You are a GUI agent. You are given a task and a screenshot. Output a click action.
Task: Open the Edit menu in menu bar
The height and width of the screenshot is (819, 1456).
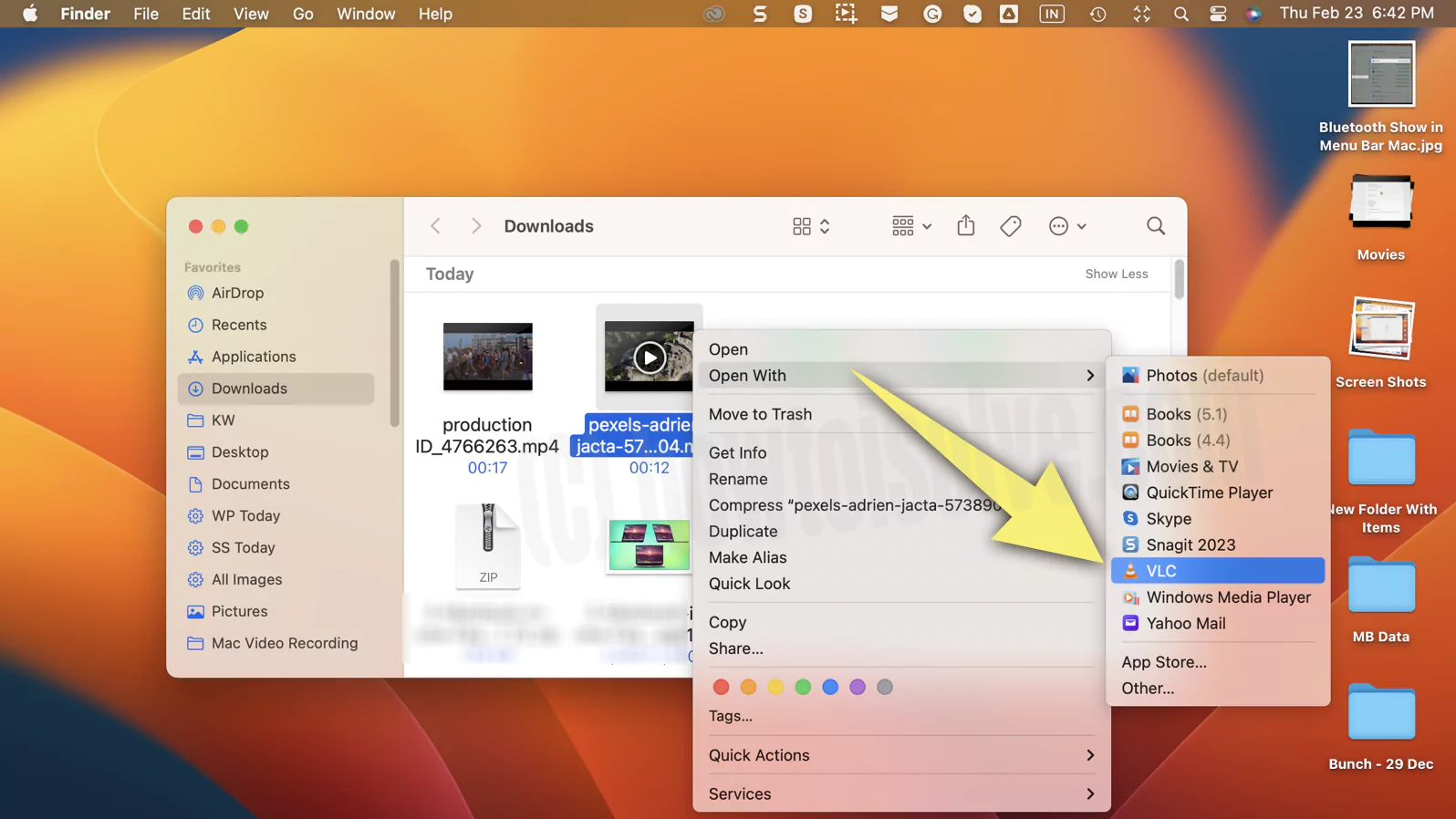[195, 14]
